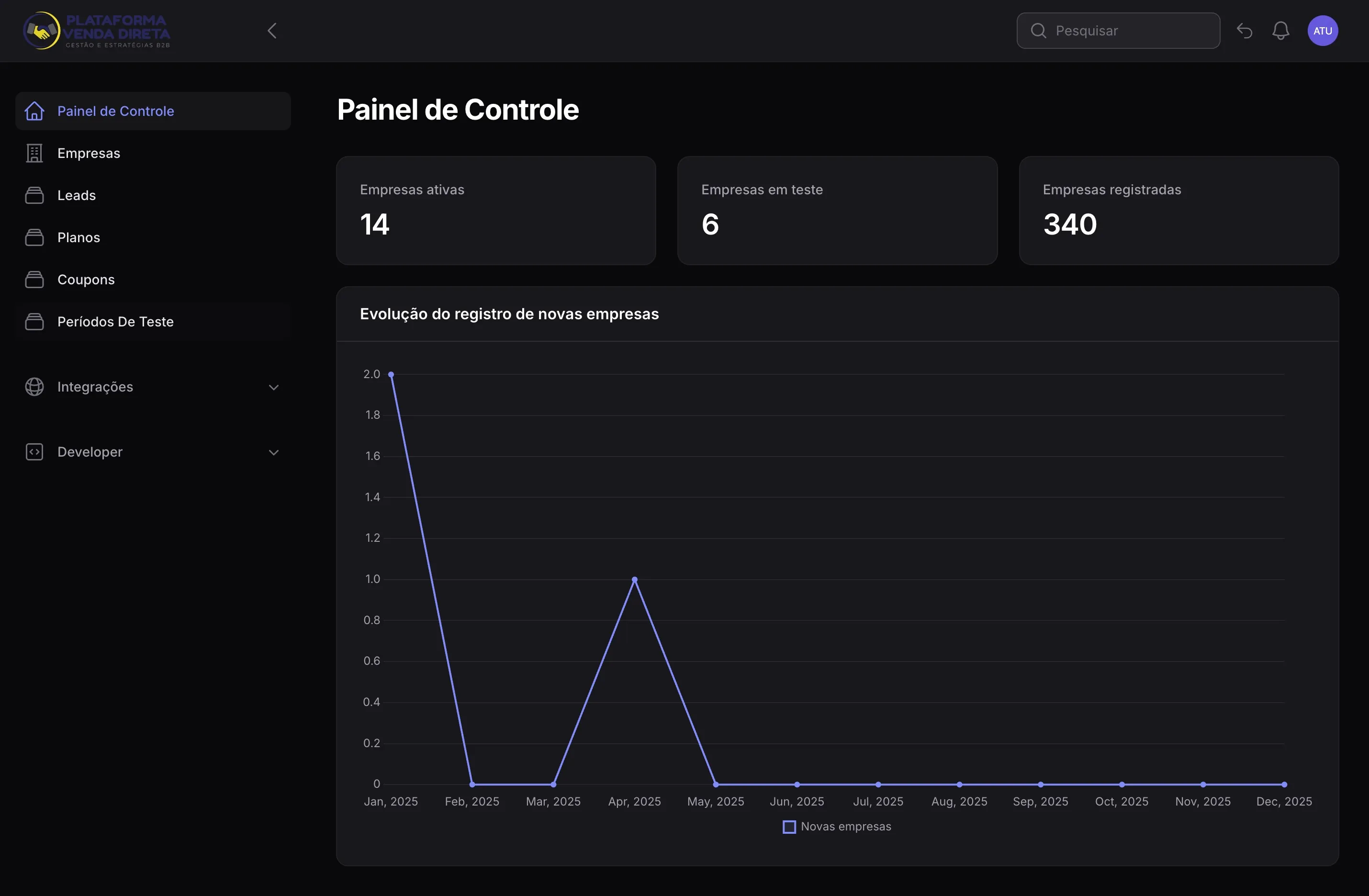Click the icon beside Leads

click(34, 196)
